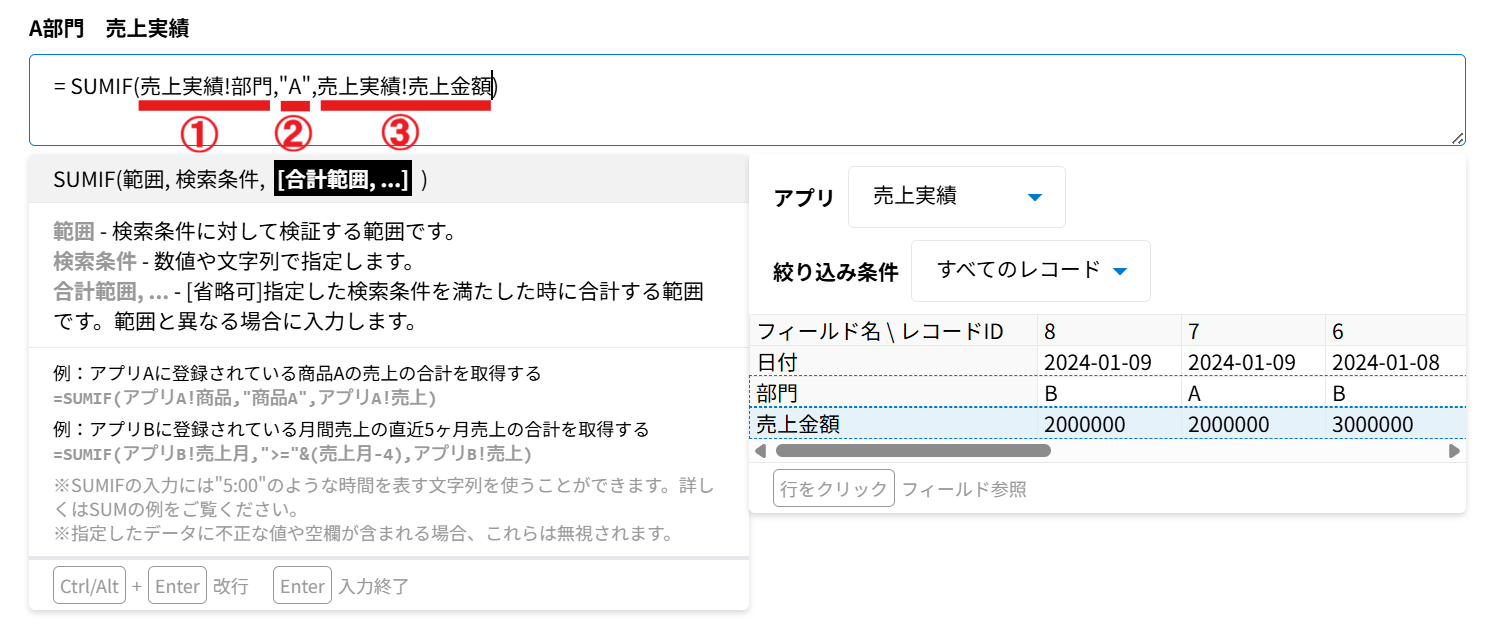
Task: Click the 行をクリック key hint
Action: click(x=833, y=489)
